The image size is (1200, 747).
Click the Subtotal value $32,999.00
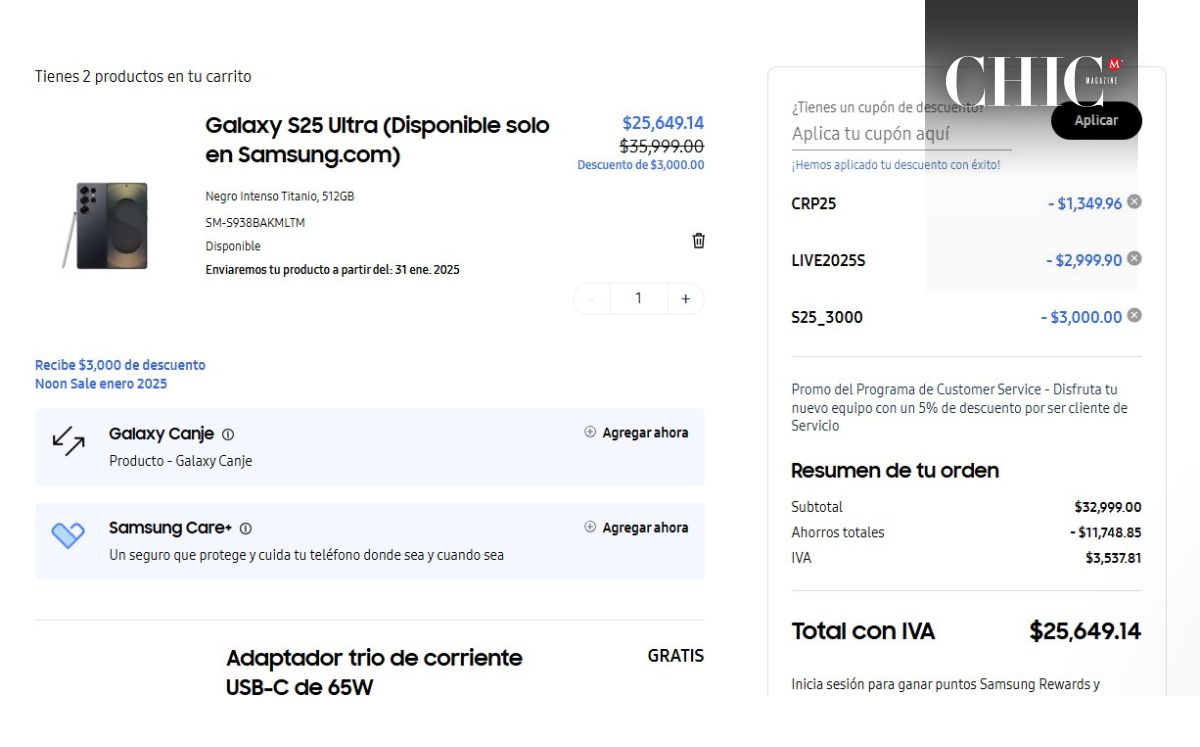click(1108, 507)
